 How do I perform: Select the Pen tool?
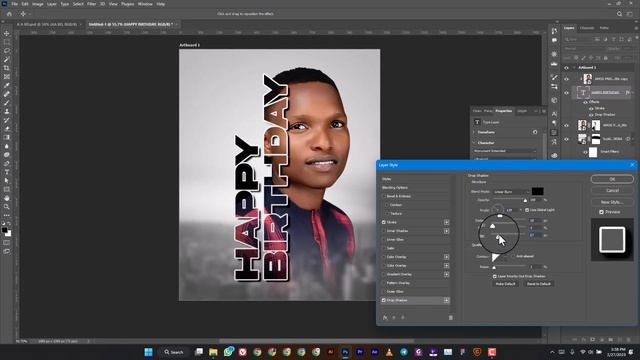pos(7,163)
